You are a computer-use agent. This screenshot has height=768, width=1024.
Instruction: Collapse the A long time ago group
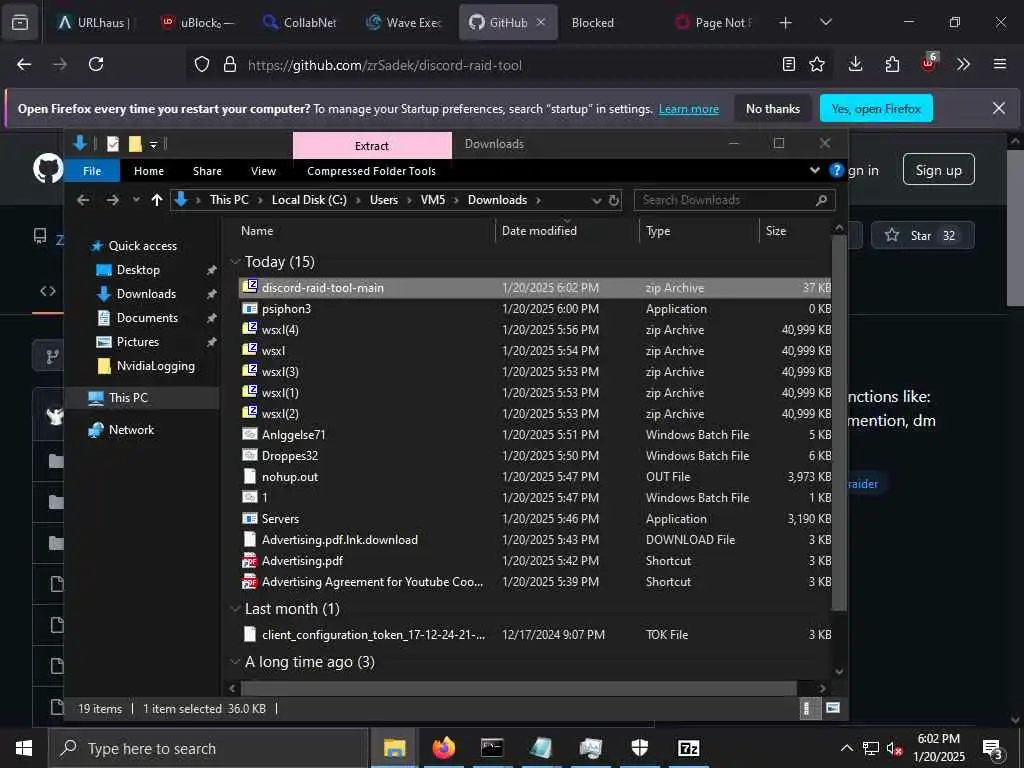point(235,662)
